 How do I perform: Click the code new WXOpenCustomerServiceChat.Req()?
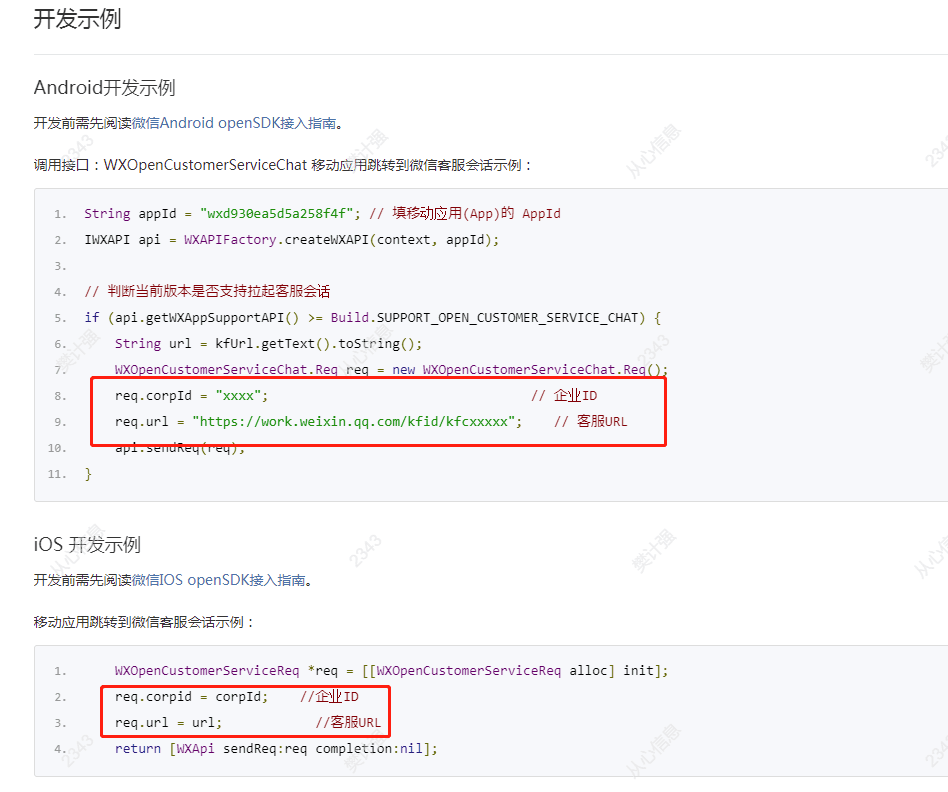click(x=530, y=369)
